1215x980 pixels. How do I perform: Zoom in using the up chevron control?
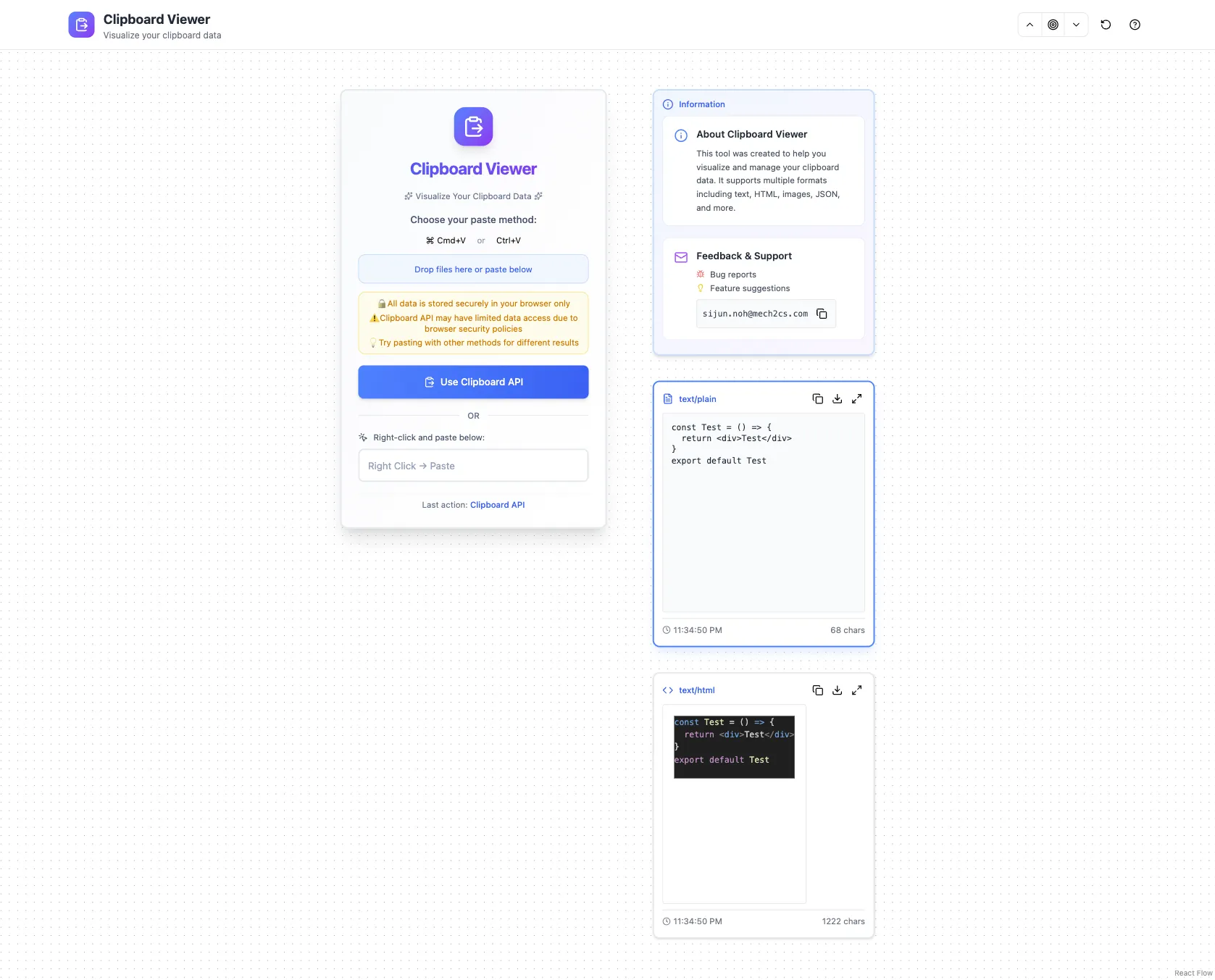pyautogui.click(x=1029, y=24)
